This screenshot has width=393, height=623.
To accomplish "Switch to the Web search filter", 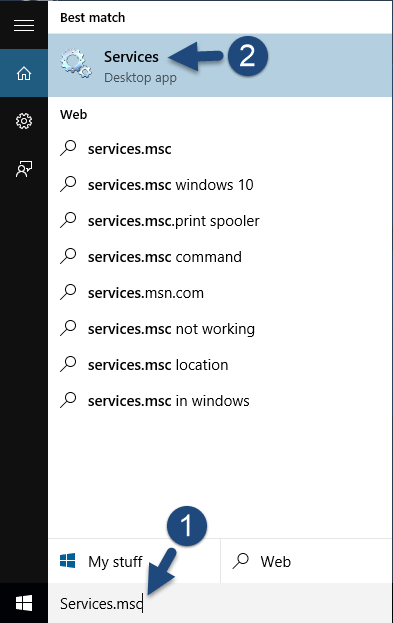I will pos(306,561).
